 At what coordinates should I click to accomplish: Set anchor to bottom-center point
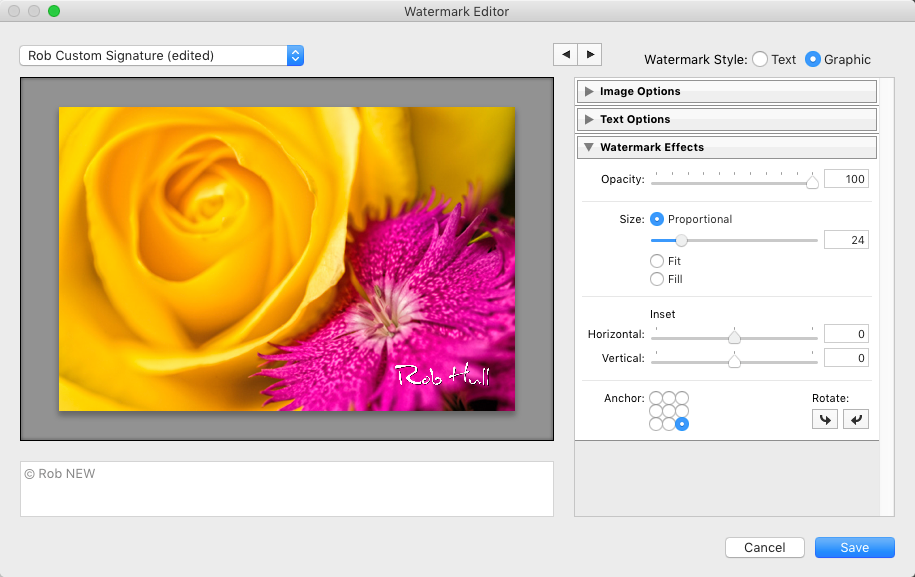click(x=669, y=424)
